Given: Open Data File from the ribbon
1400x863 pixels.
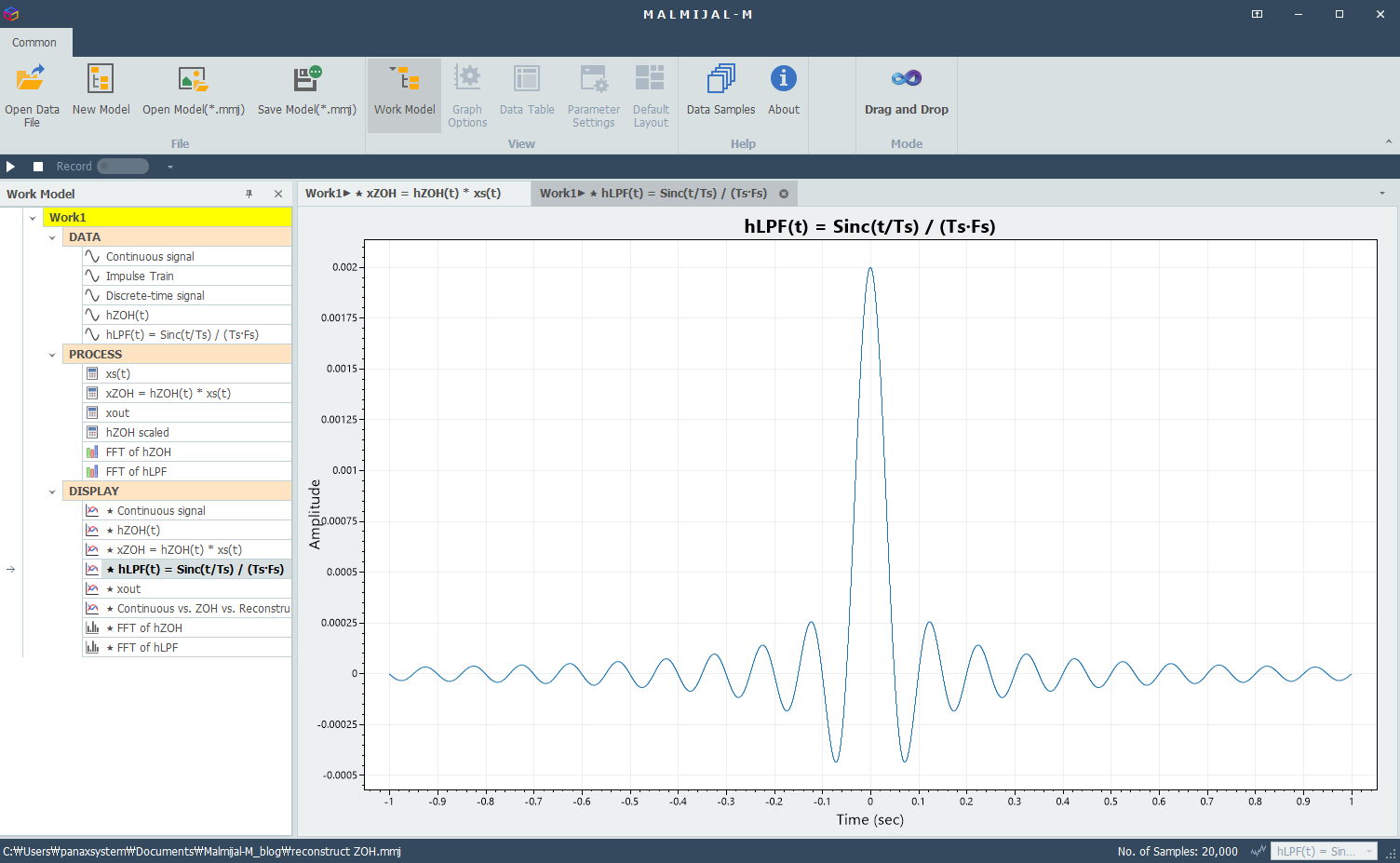Looking at the screenshot, I should coord(32,95).
